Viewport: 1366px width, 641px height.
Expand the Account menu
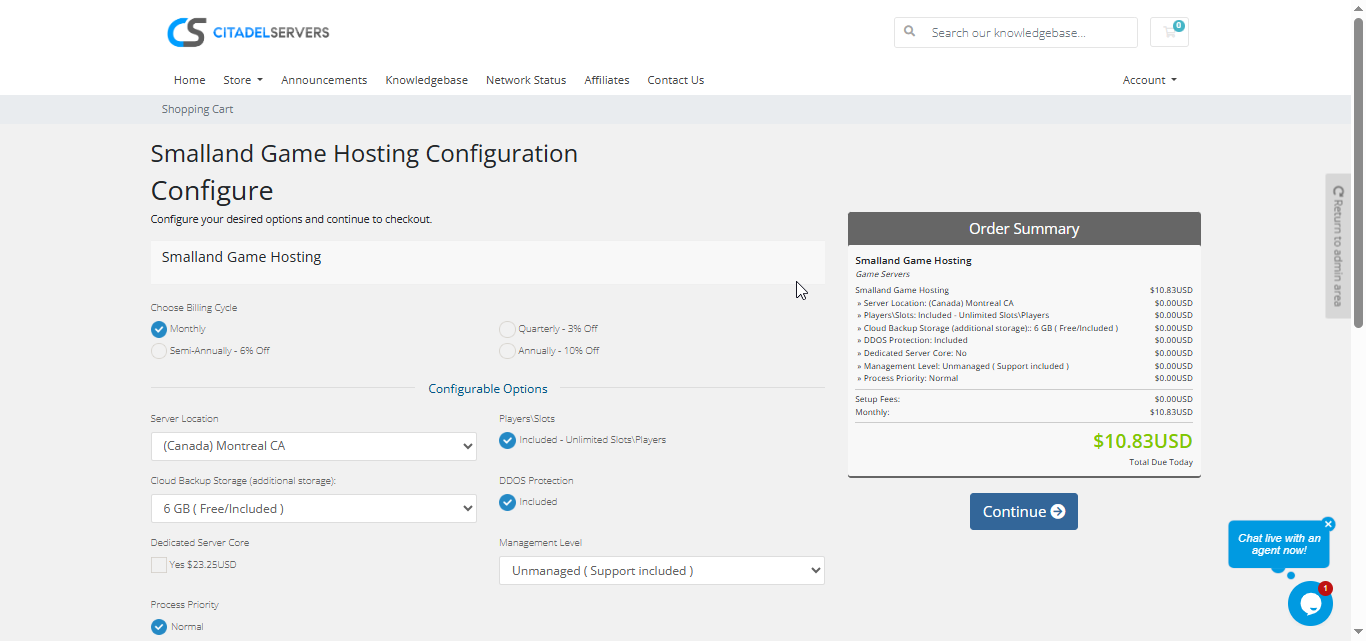[1149, 80]
